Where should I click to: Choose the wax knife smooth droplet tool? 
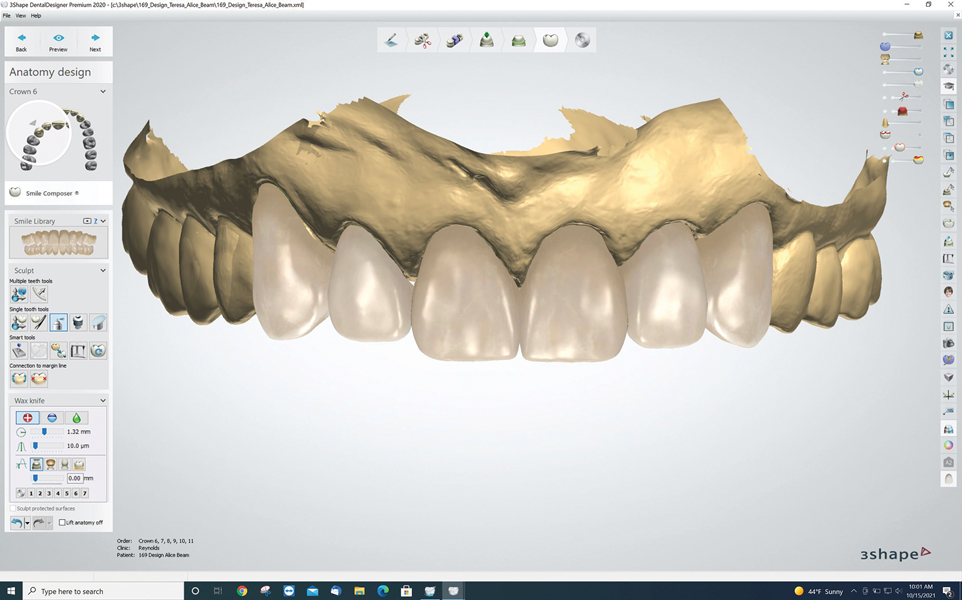tap(76, 418)
